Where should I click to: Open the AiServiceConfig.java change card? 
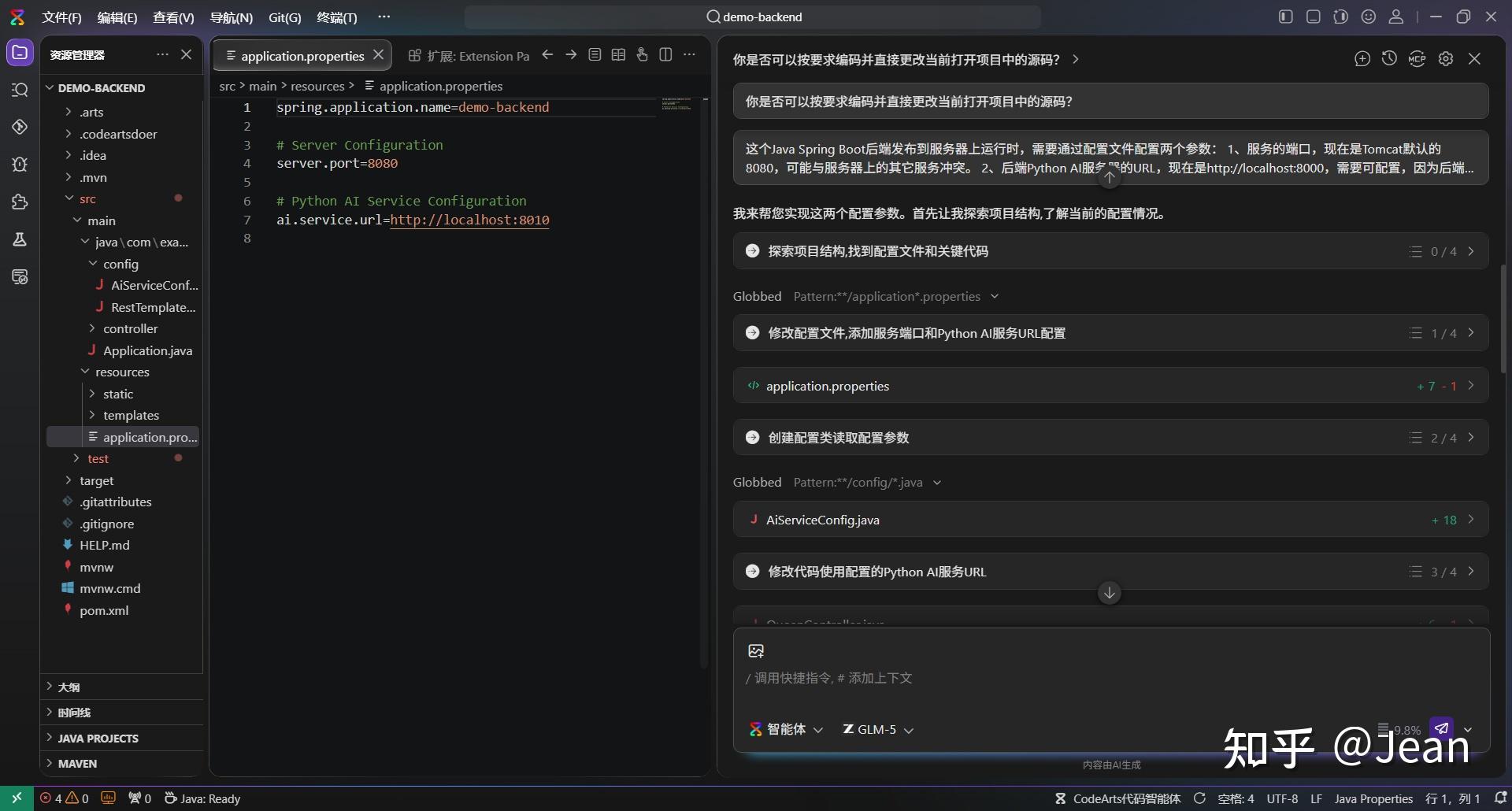[1110, 520]
